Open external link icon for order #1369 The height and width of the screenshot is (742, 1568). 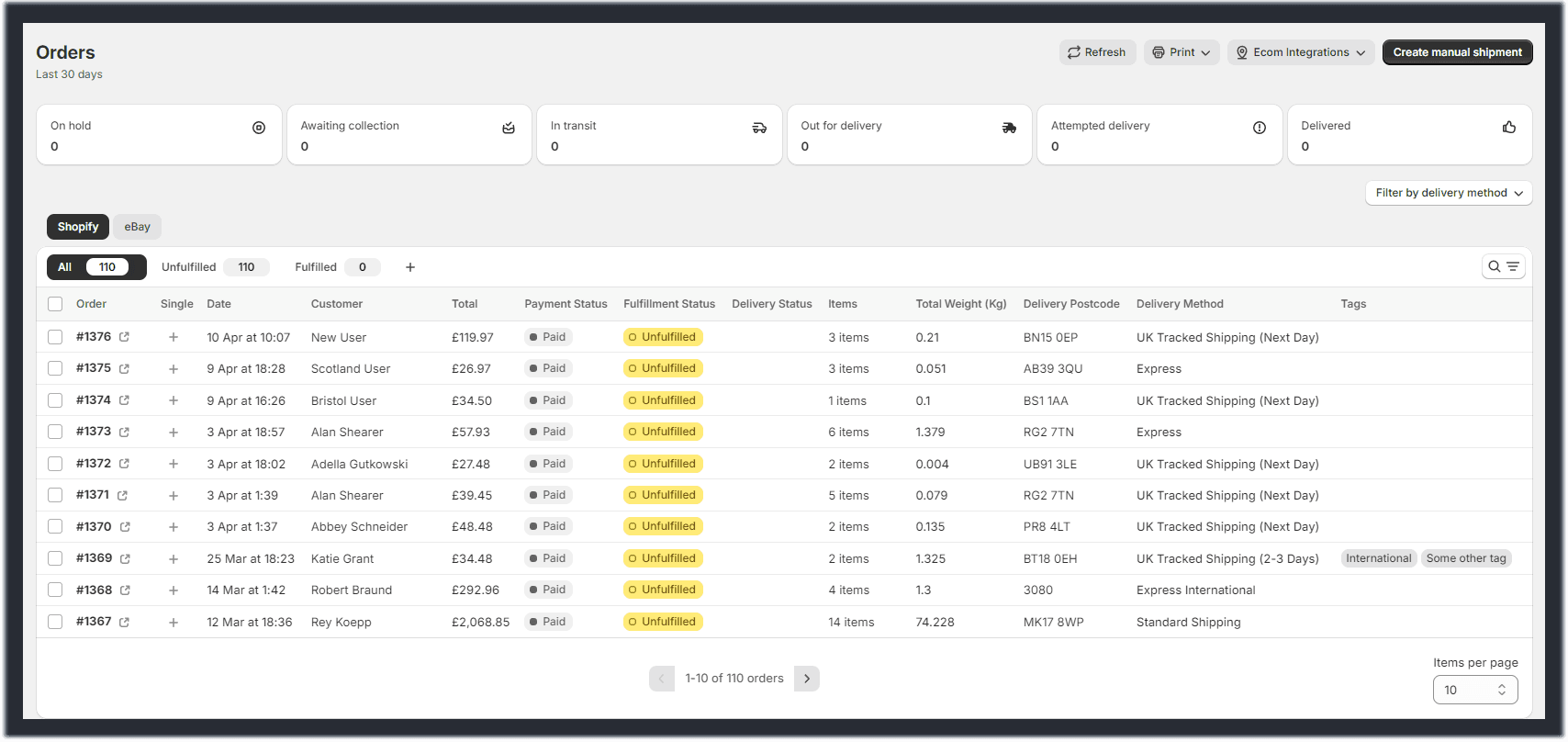coord(125,558)
